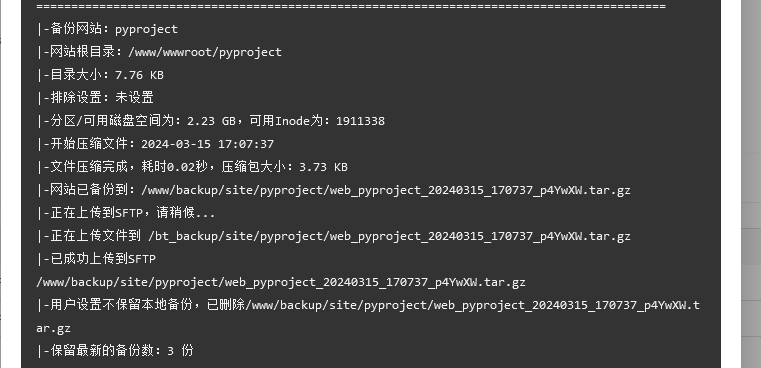
Task: Click the 目录大小 label text
Action: [x=76, y=75]
